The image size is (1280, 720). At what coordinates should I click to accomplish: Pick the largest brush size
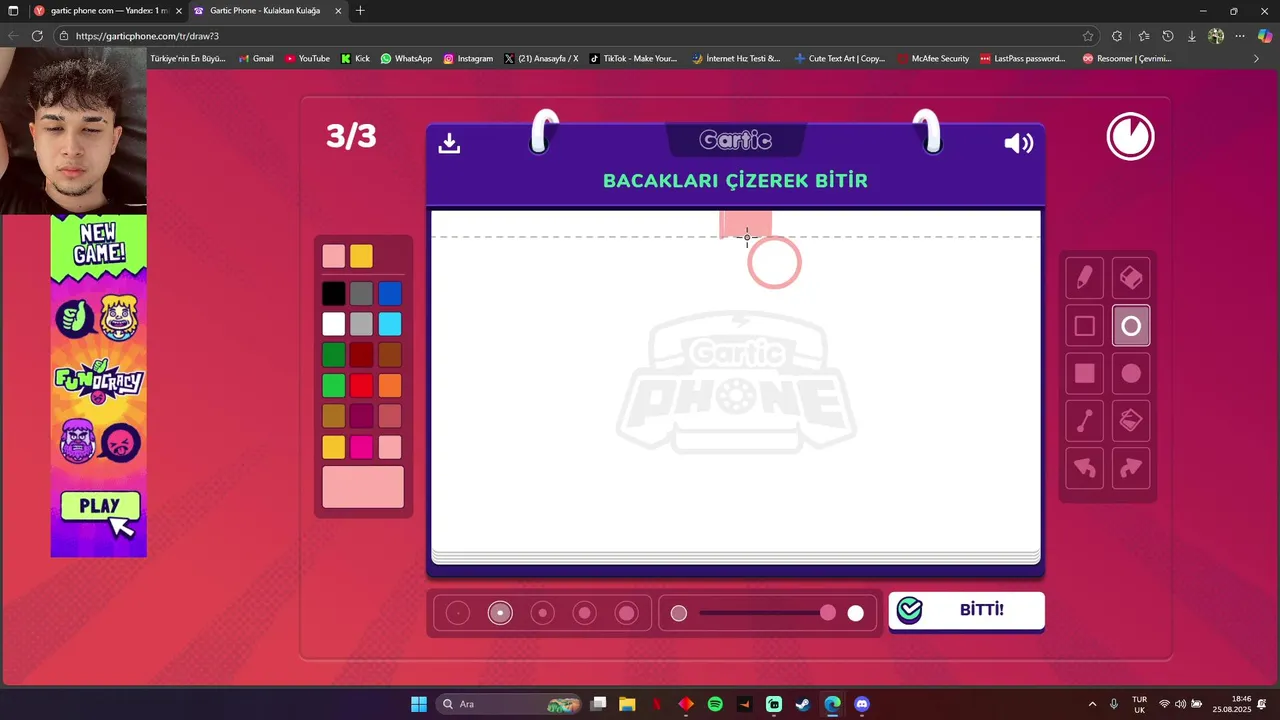pos(627,613)
